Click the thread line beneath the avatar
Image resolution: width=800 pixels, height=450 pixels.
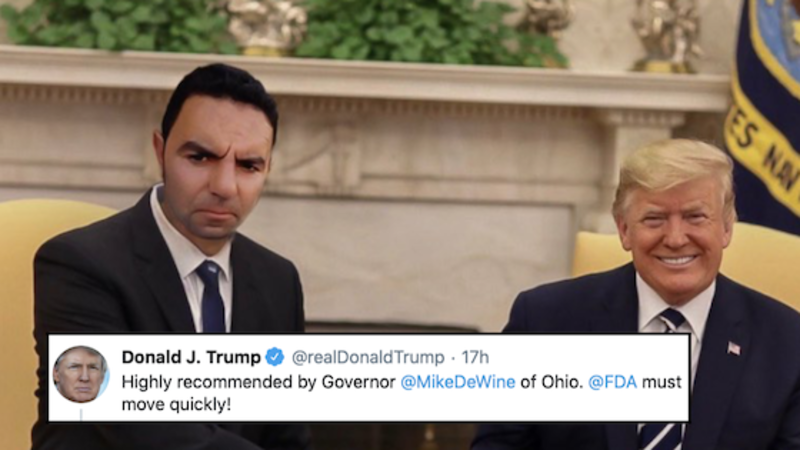coord(81,413)
